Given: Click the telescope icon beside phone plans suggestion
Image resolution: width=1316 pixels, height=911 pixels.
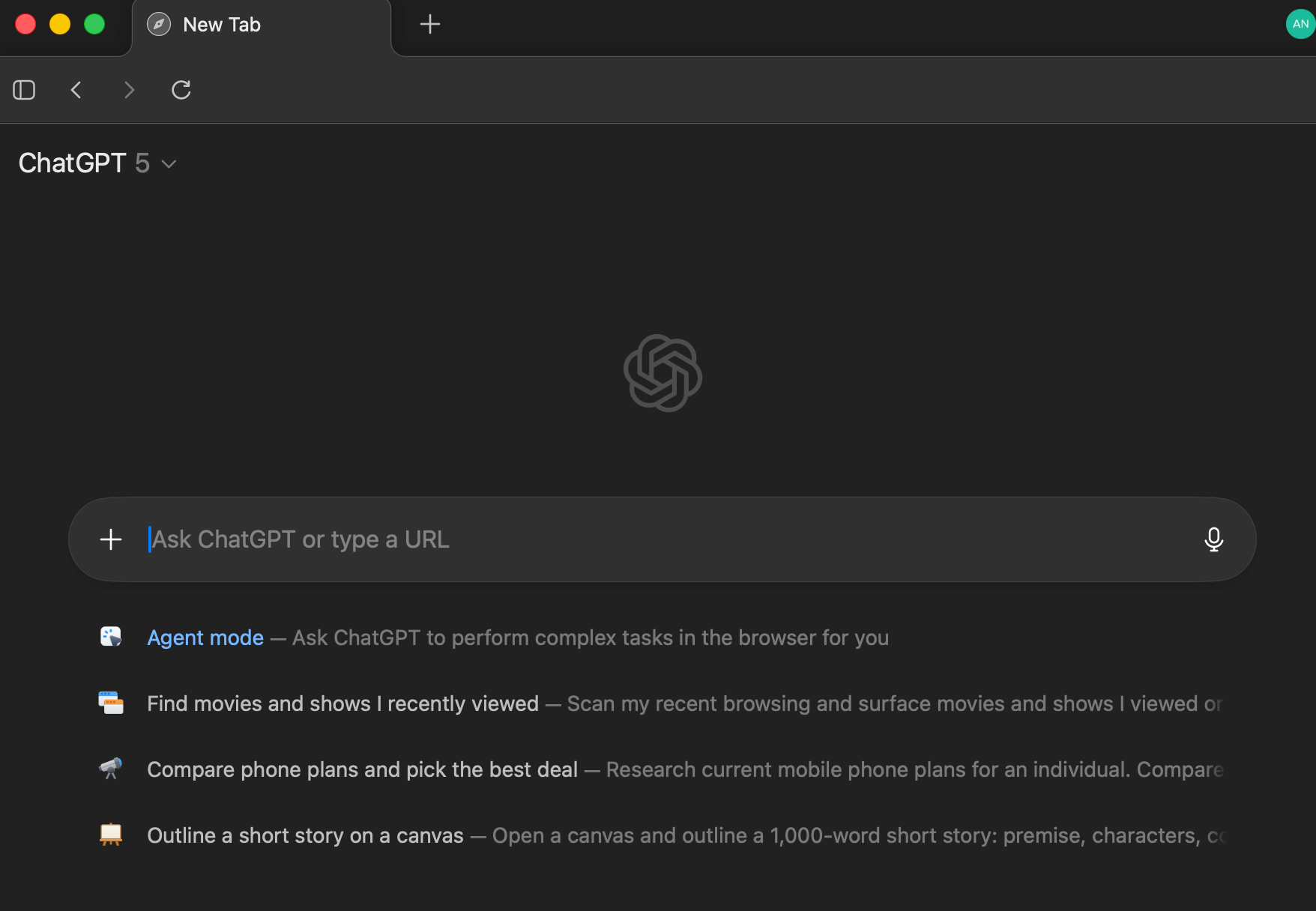Looking at the screenshot, I should tap(111, 769).
